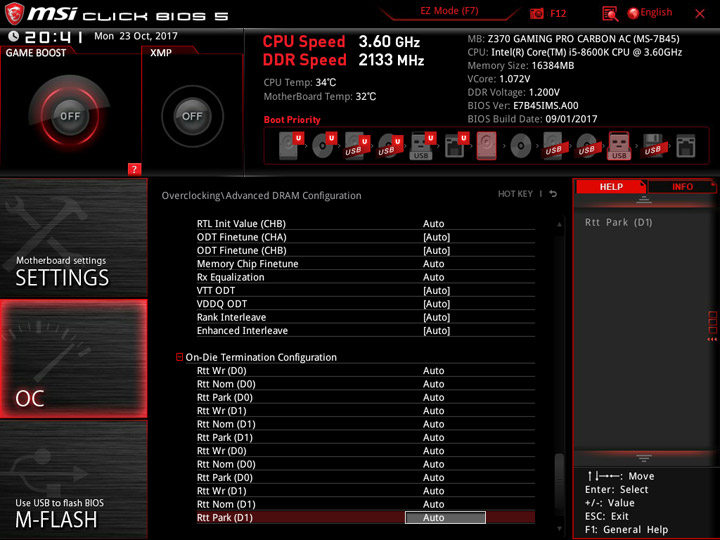Toggle the XMP profile button on
720x540 pixels.
192,116
